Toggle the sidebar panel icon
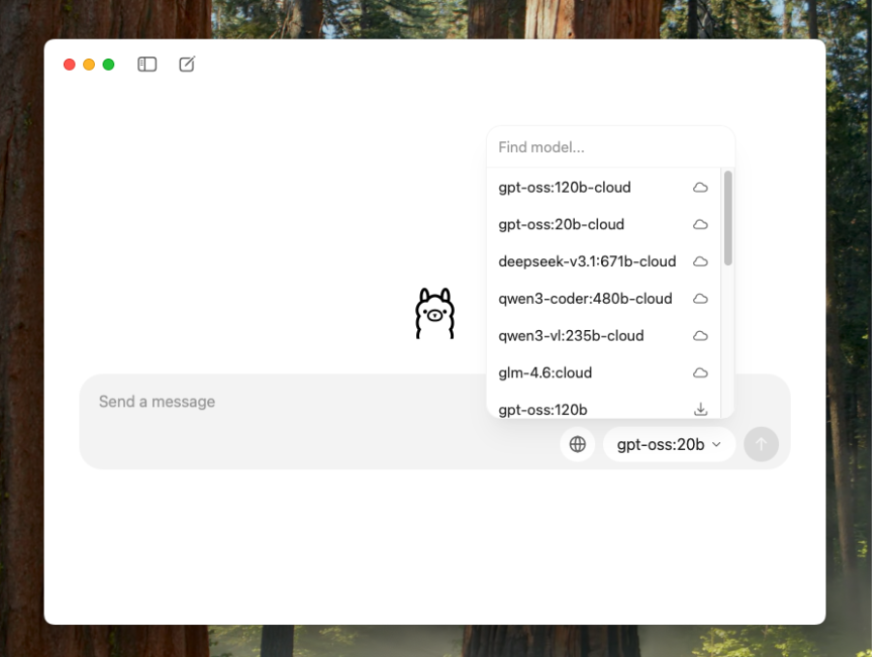The height and width of the screenshot is (657, 872). [147, 64]
